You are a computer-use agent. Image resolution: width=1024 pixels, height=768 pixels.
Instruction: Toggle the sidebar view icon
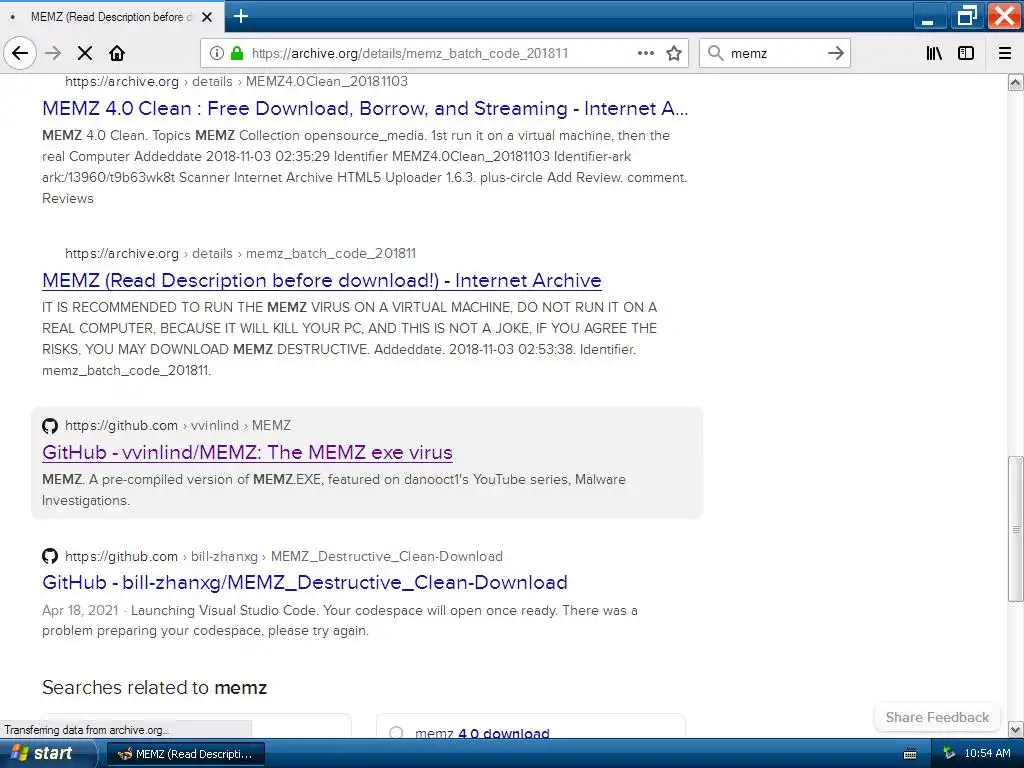966,53
